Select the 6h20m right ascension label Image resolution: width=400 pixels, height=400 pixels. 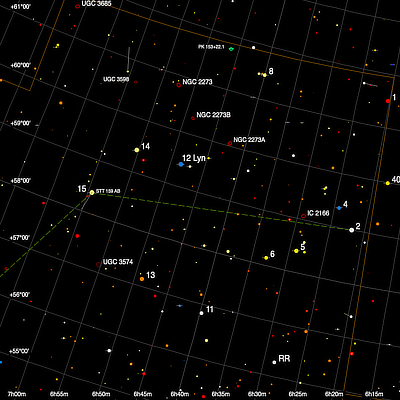(x=334, y=394)
